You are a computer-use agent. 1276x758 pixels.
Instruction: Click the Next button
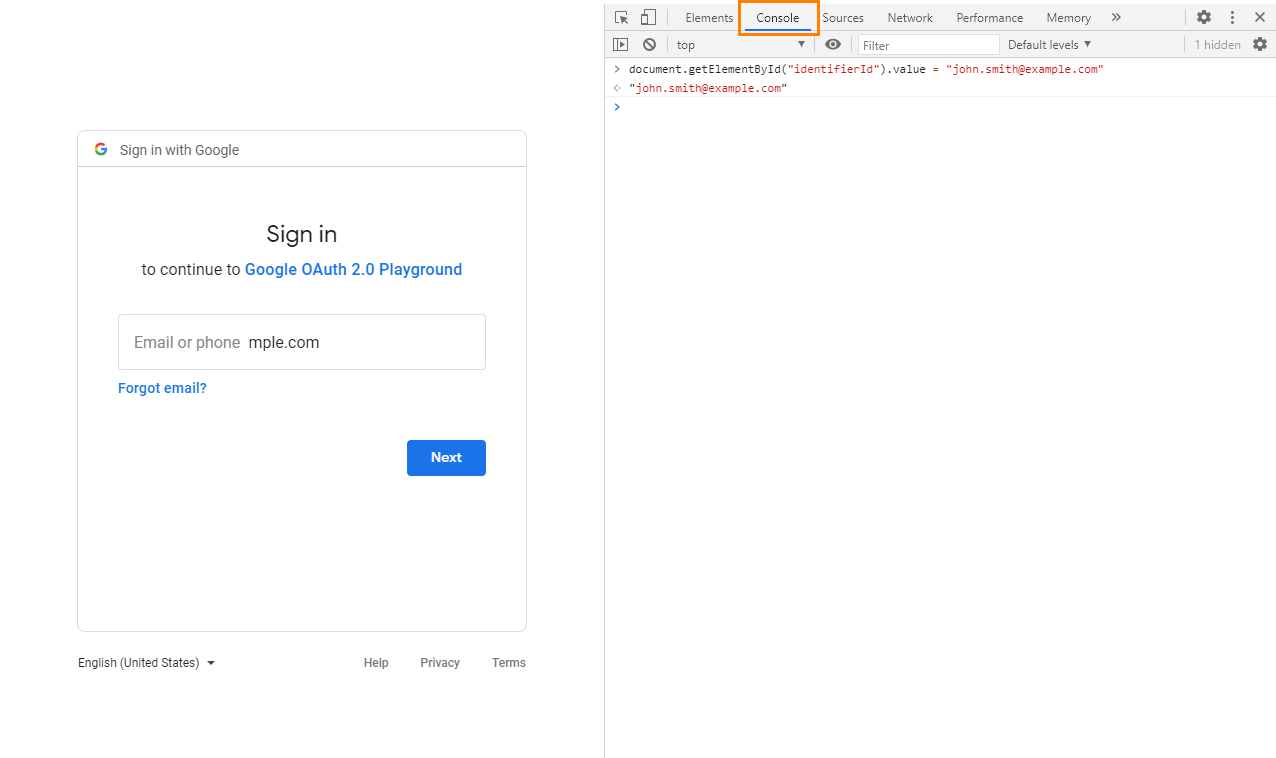pyautogui.click(x=446, y=457)
